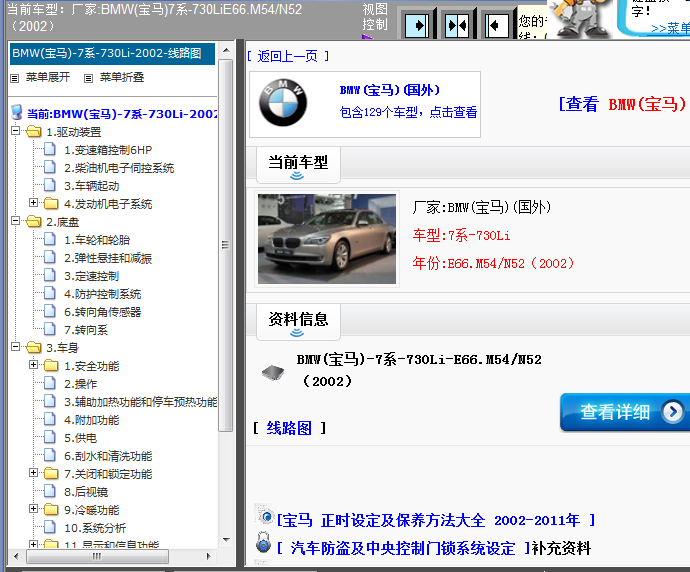Open 6.刮水和清洗功能 tree item
The height and width of the screenshot is (572, 690).
coord(108,456)
